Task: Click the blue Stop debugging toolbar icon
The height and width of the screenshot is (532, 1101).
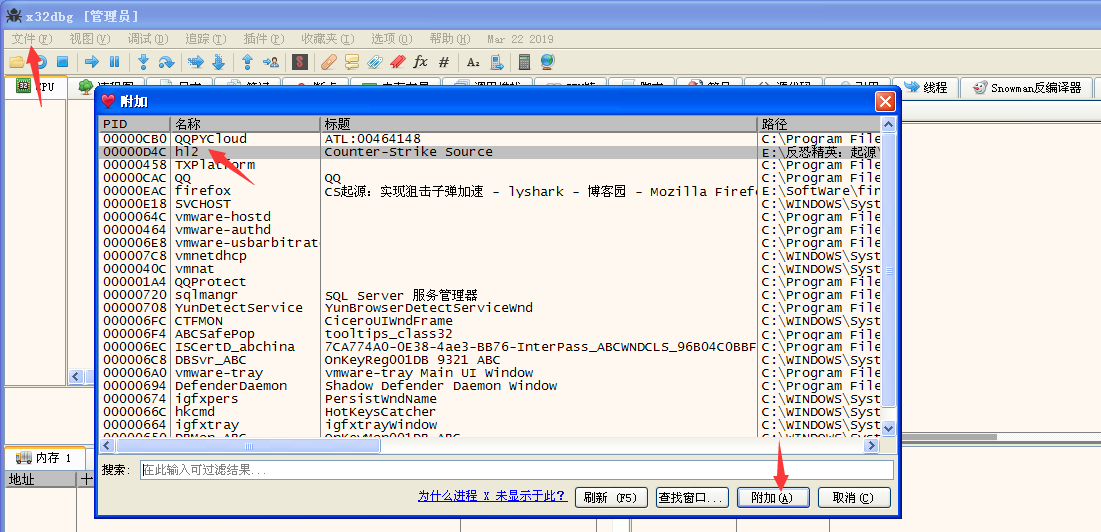Action: pyautogui.click(x=62, y=62)
